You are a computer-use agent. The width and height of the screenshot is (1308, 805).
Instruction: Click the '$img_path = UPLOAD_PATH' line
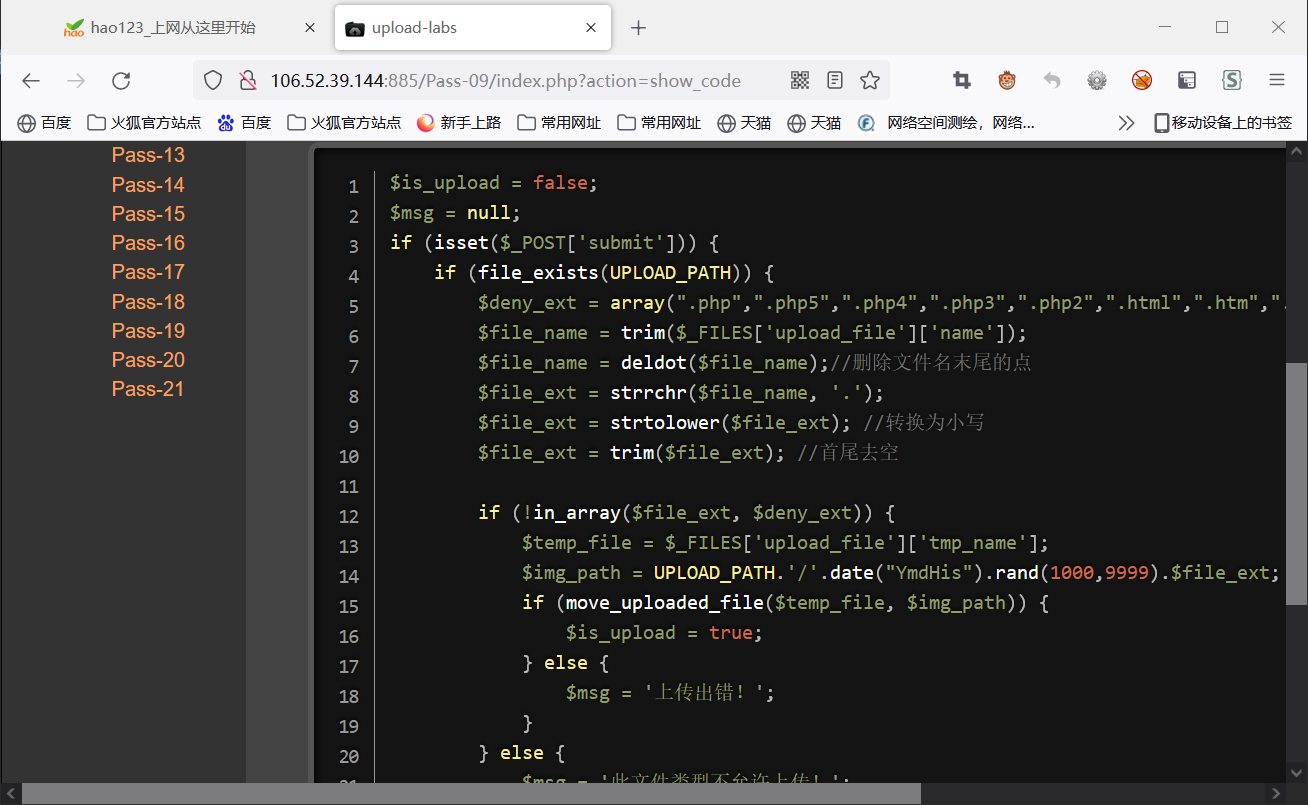[901, 573]
